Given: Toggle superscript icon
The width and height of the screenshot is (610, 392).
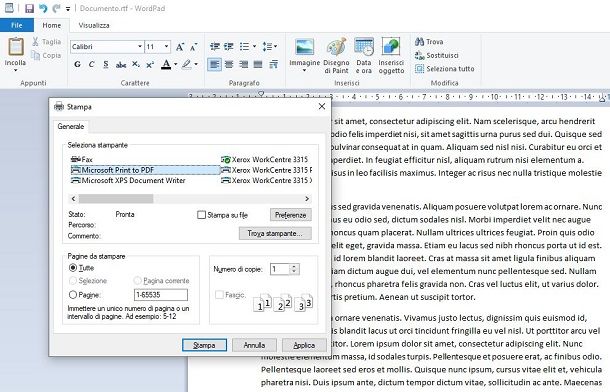Looking at the screenshot, I should click(x=150, y=65).
